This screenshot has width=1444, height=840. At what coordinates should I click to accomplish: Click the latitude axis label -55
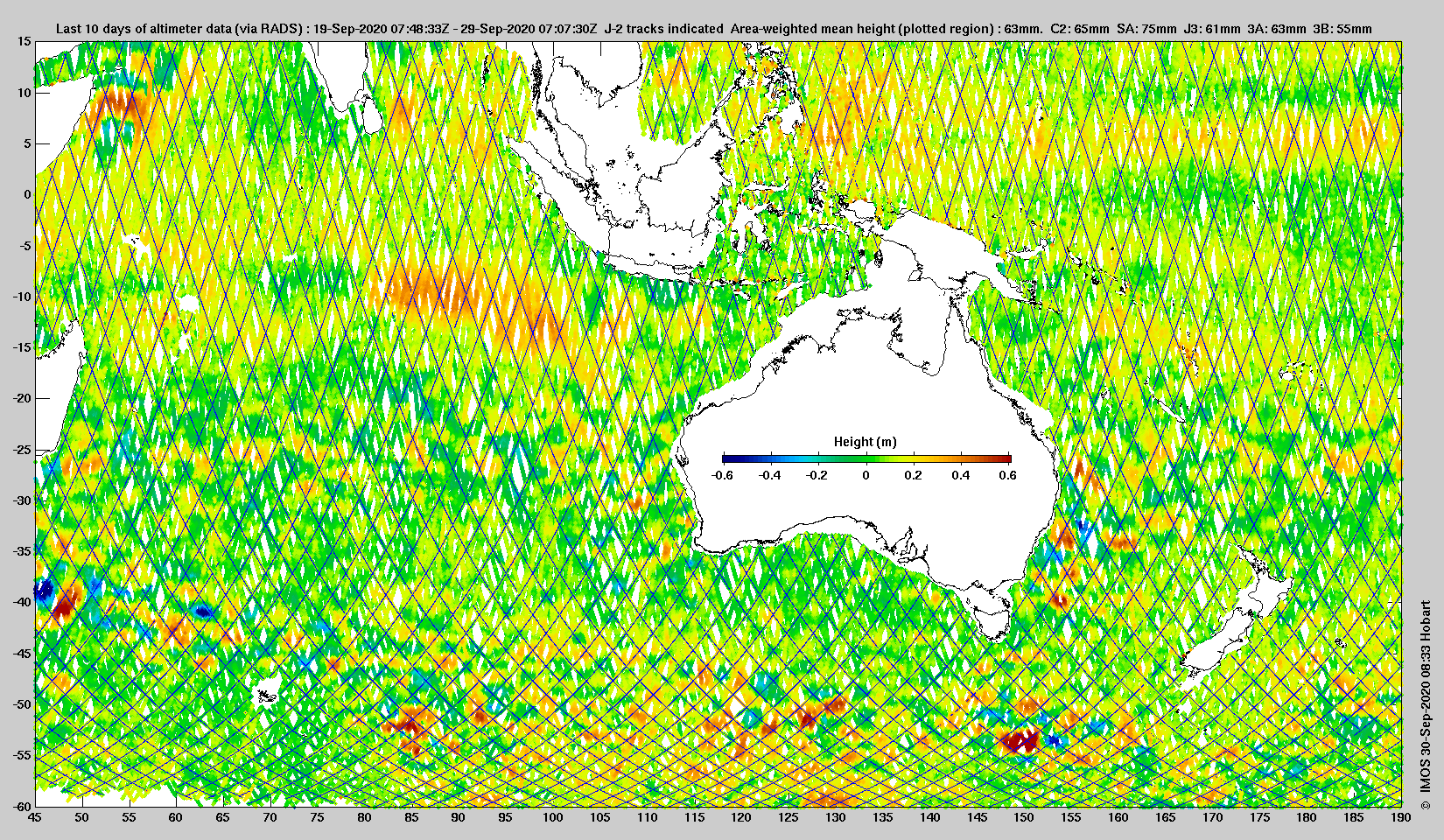(x=22, y=755)
